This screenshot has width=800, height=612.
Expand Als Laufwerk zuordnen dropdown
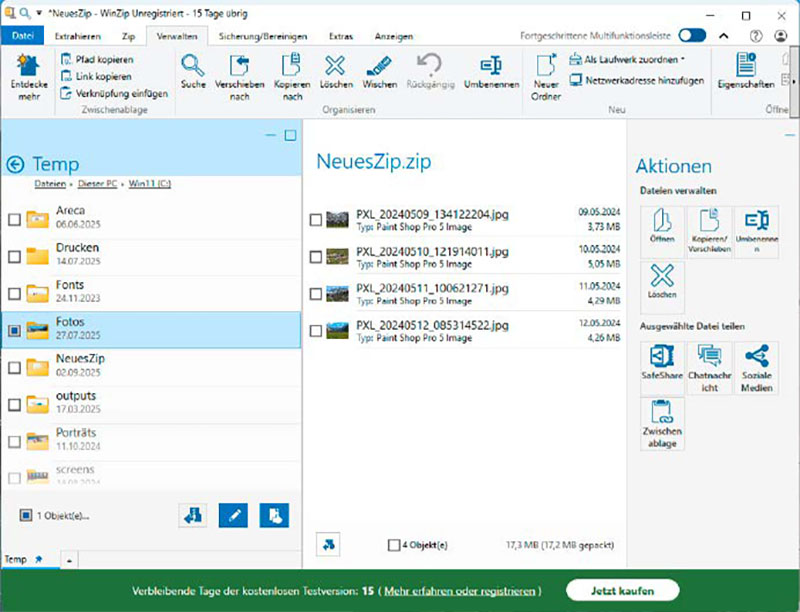coord(682,60)
